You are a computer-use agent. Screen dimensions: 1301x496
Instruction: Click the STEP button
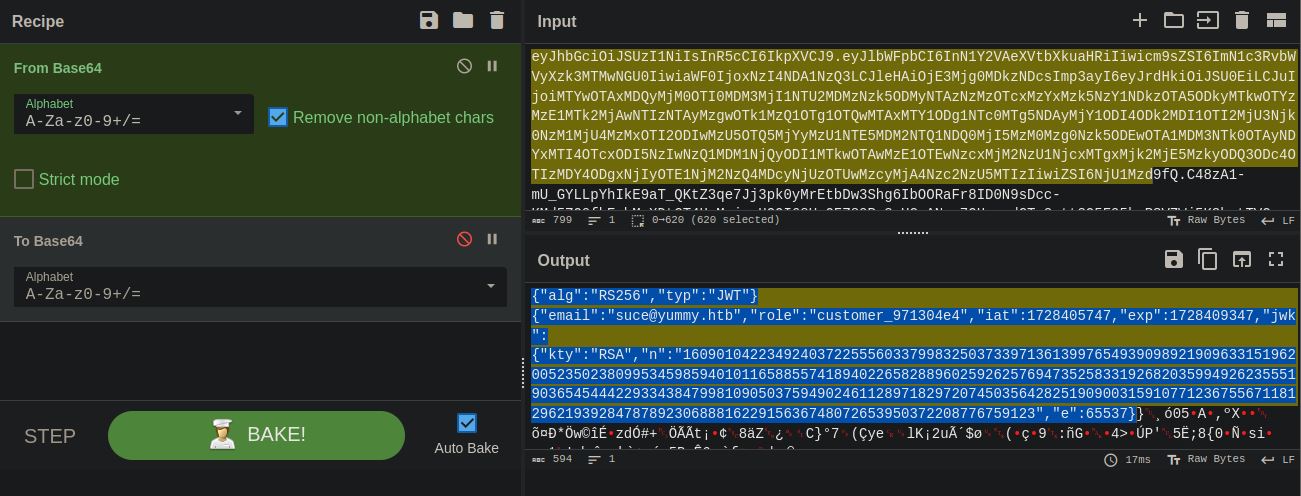(50, 436)
